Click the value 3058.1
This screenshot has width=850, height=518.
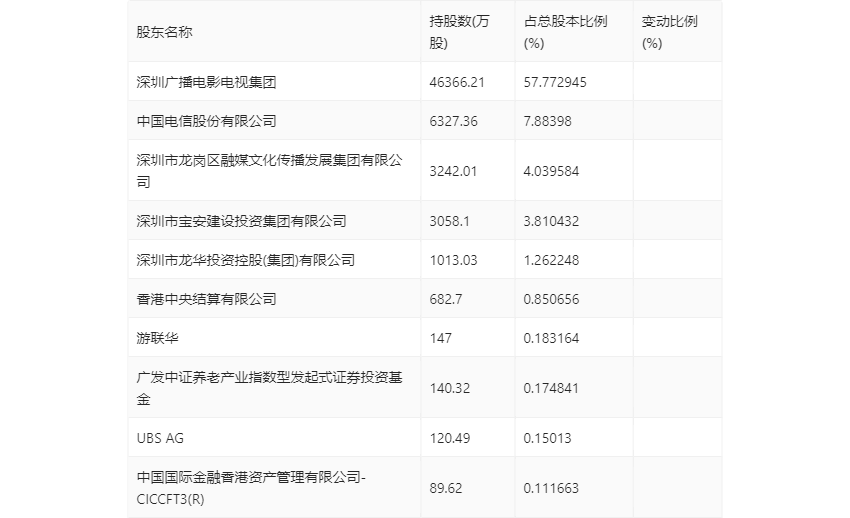(449, 221)
